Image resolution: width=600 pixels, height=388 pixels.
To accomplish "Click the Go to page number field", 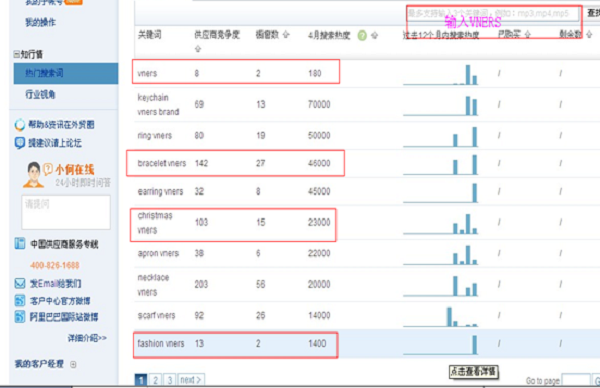I will pos(576,381).
